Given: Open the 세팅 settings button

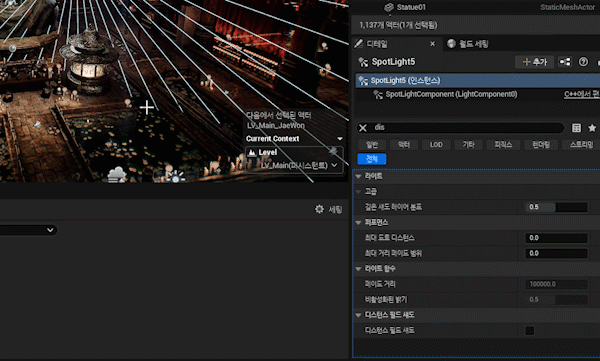Looking at the screenshot, I should [329, 209].
